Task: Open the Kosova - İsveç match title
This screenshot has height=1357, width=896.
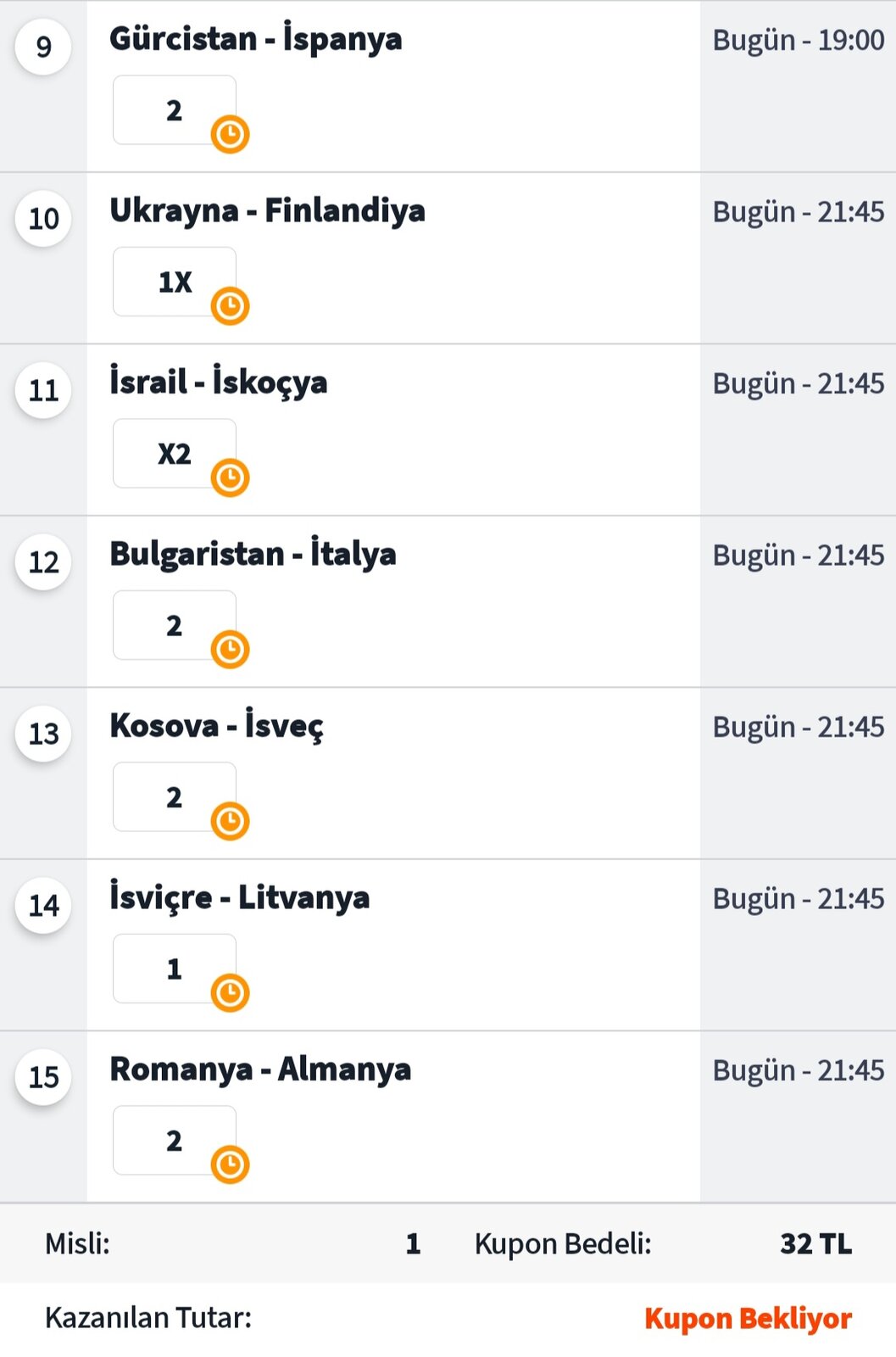Action: tap(217, 726)
